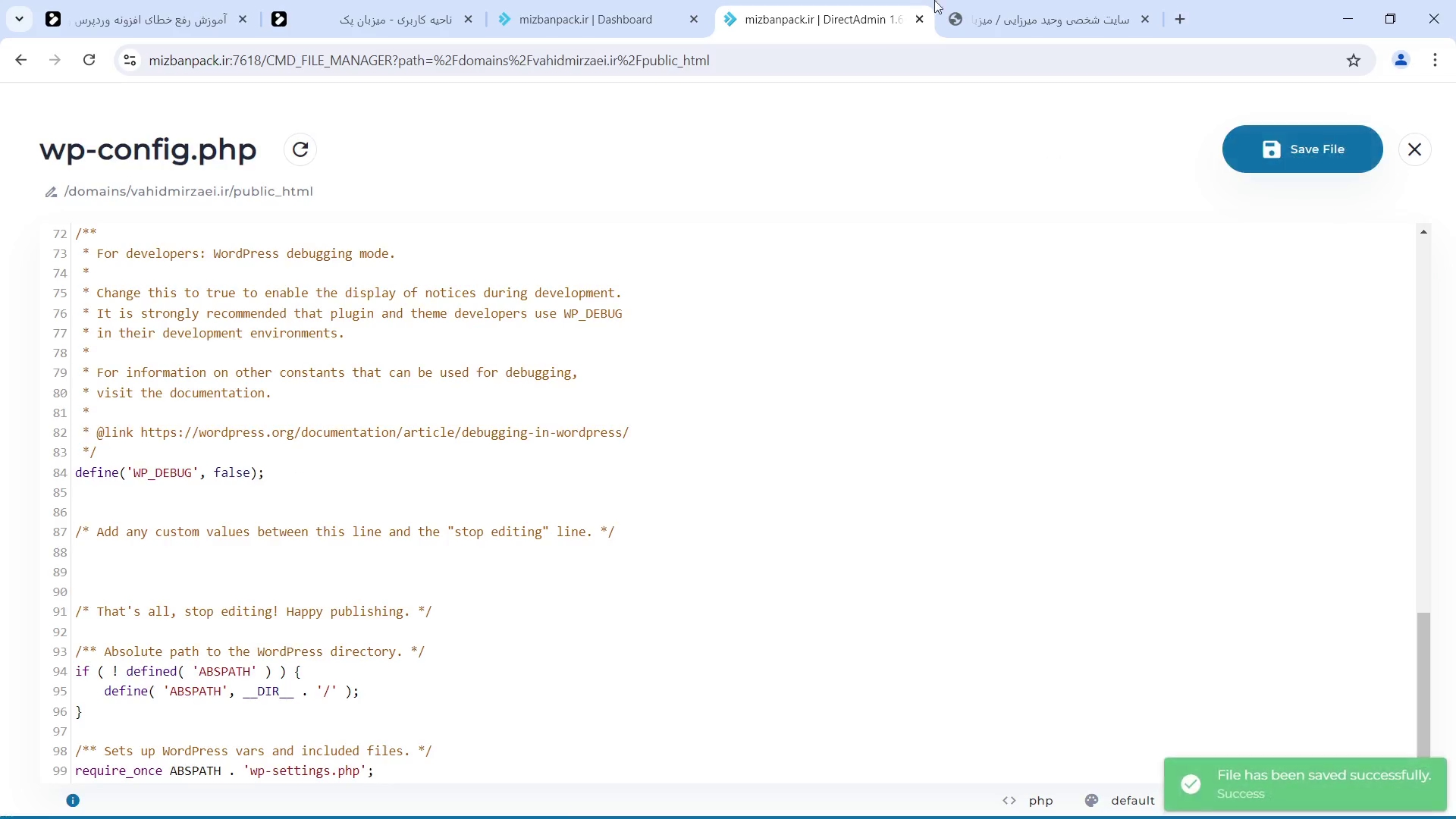
Task: Switch to آموزش رفع خطای افزونه وردپرس tab
Action: coord(148,20)
